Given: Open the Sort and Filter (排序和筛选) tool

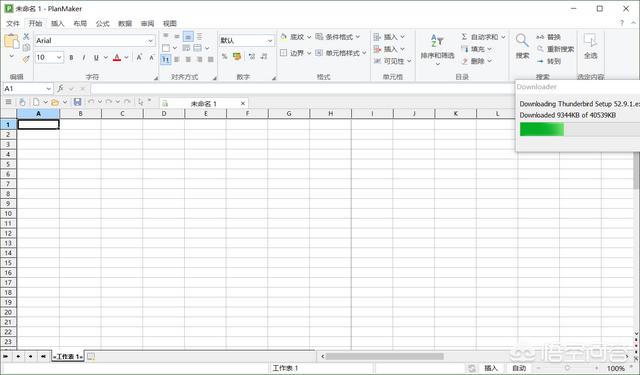Looking at the screenshot, I should coord(437,50).
